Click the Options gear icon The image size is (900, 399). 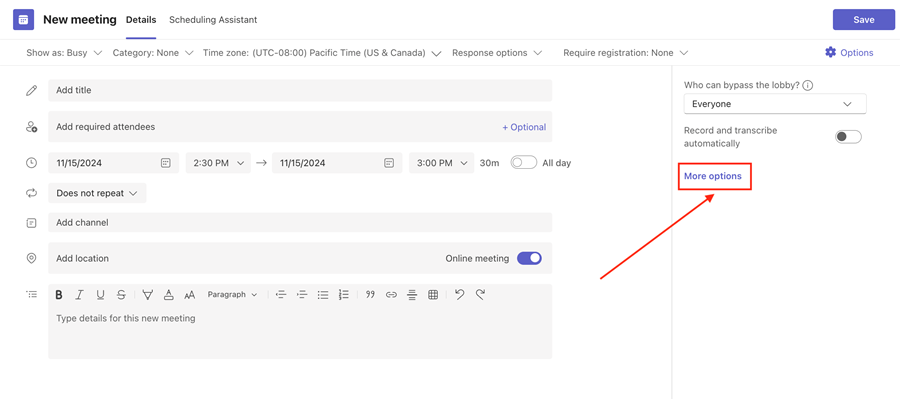(830, 52)
